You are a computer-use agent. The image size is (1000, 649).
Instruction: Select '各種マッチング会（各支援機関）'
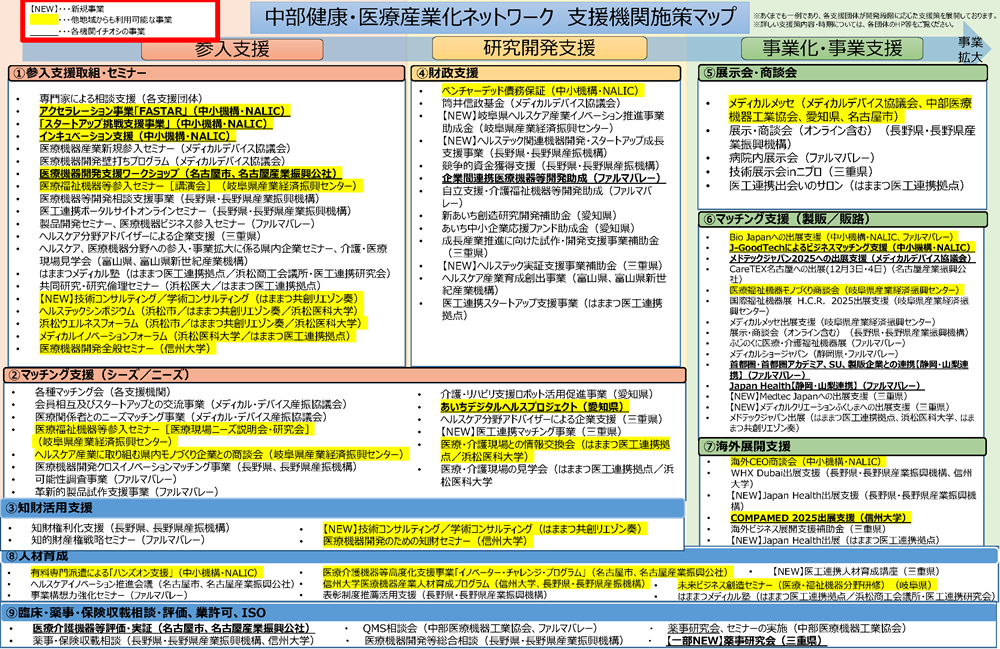(x=102, y=392)
